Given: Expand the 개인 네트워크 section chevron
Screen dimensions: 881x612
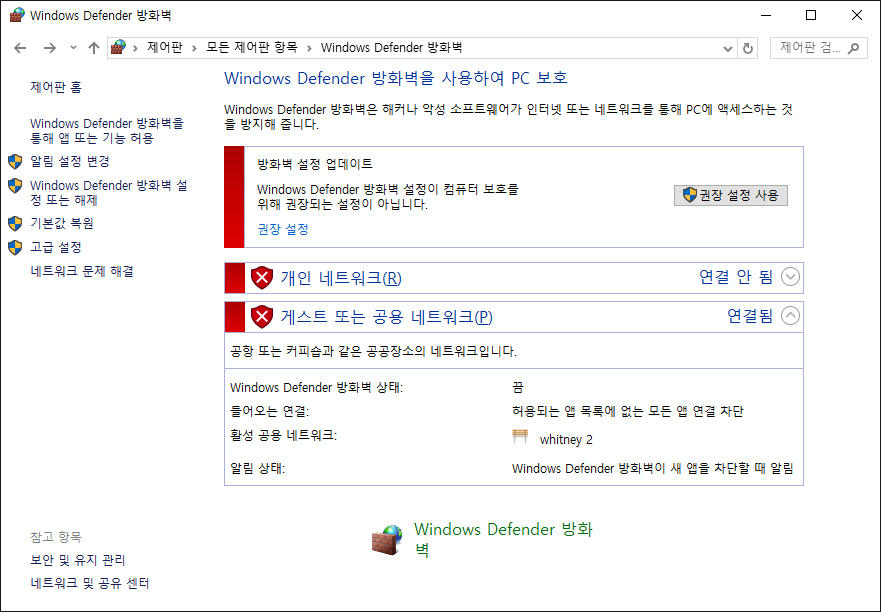Looking at the screenshot, I should tap(791, 278).
